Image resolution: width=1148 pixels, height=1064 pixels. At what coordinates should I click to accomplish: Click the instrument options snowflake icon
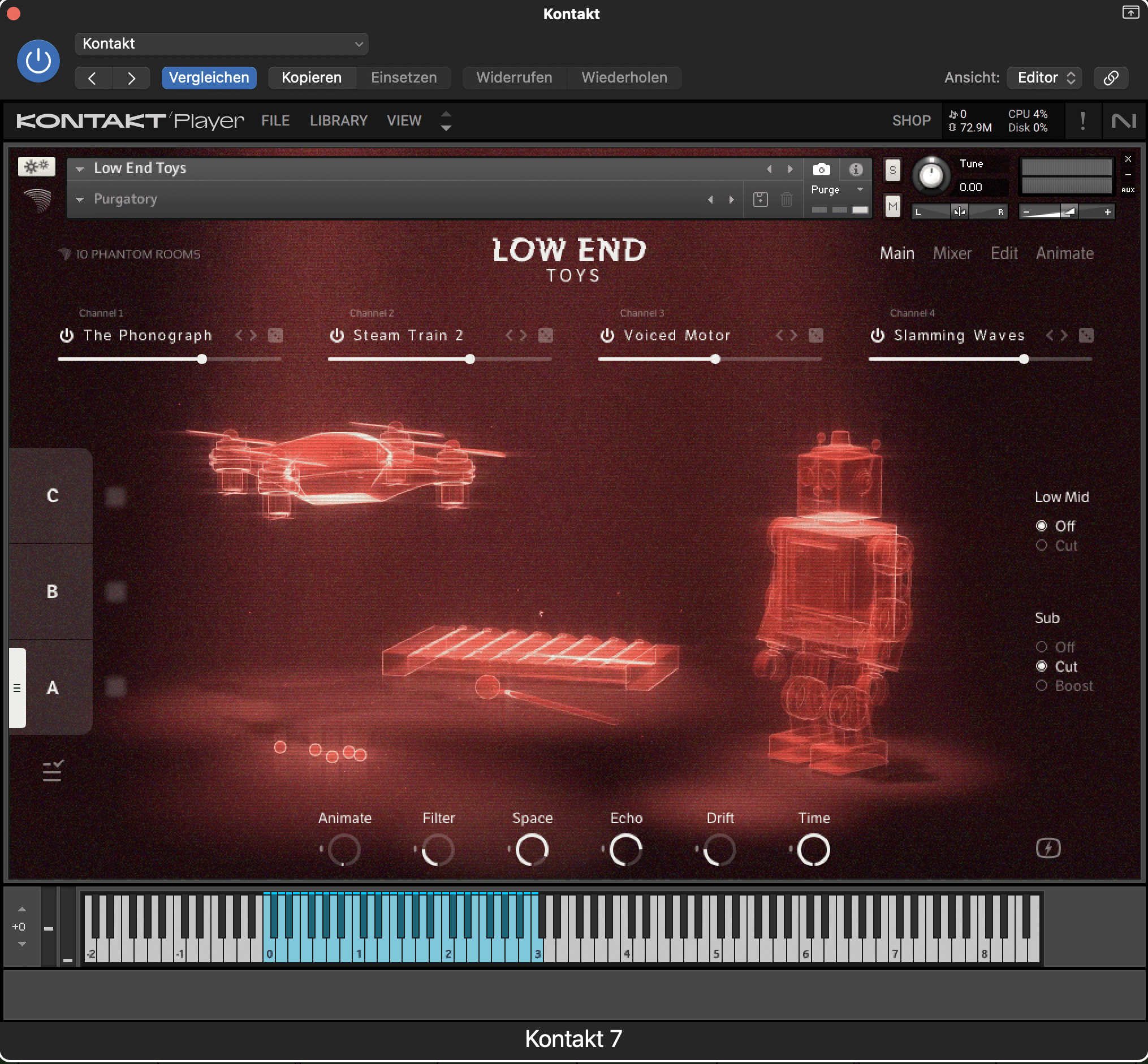pyautogui.click(x=37, y=167)
